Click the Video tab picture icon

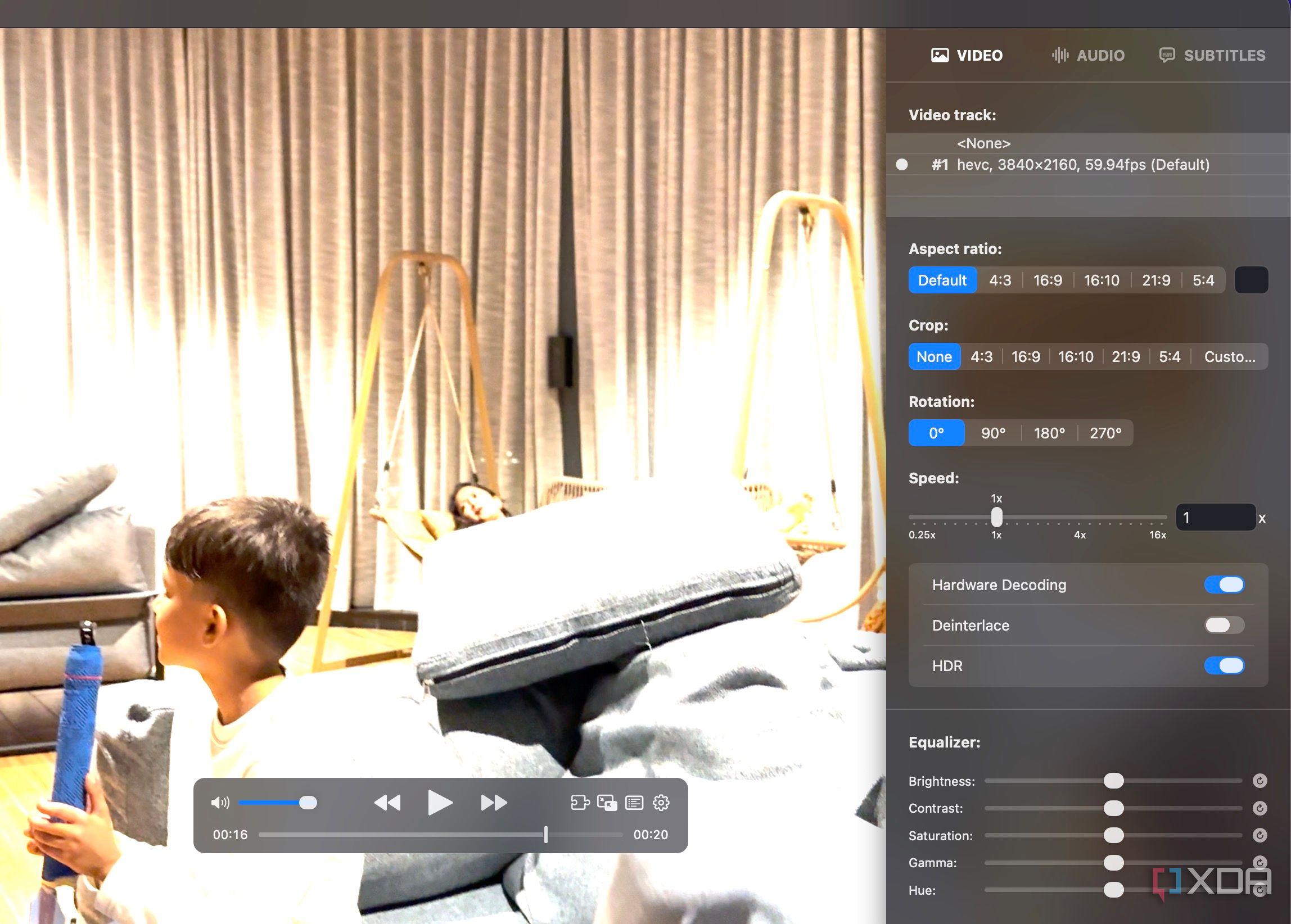tap(940, 55)
